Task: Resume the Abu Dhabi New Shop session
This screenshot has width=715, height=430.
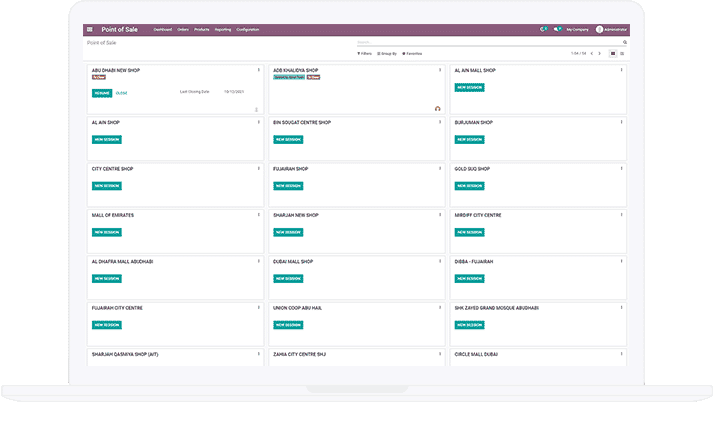Action: 101,93
